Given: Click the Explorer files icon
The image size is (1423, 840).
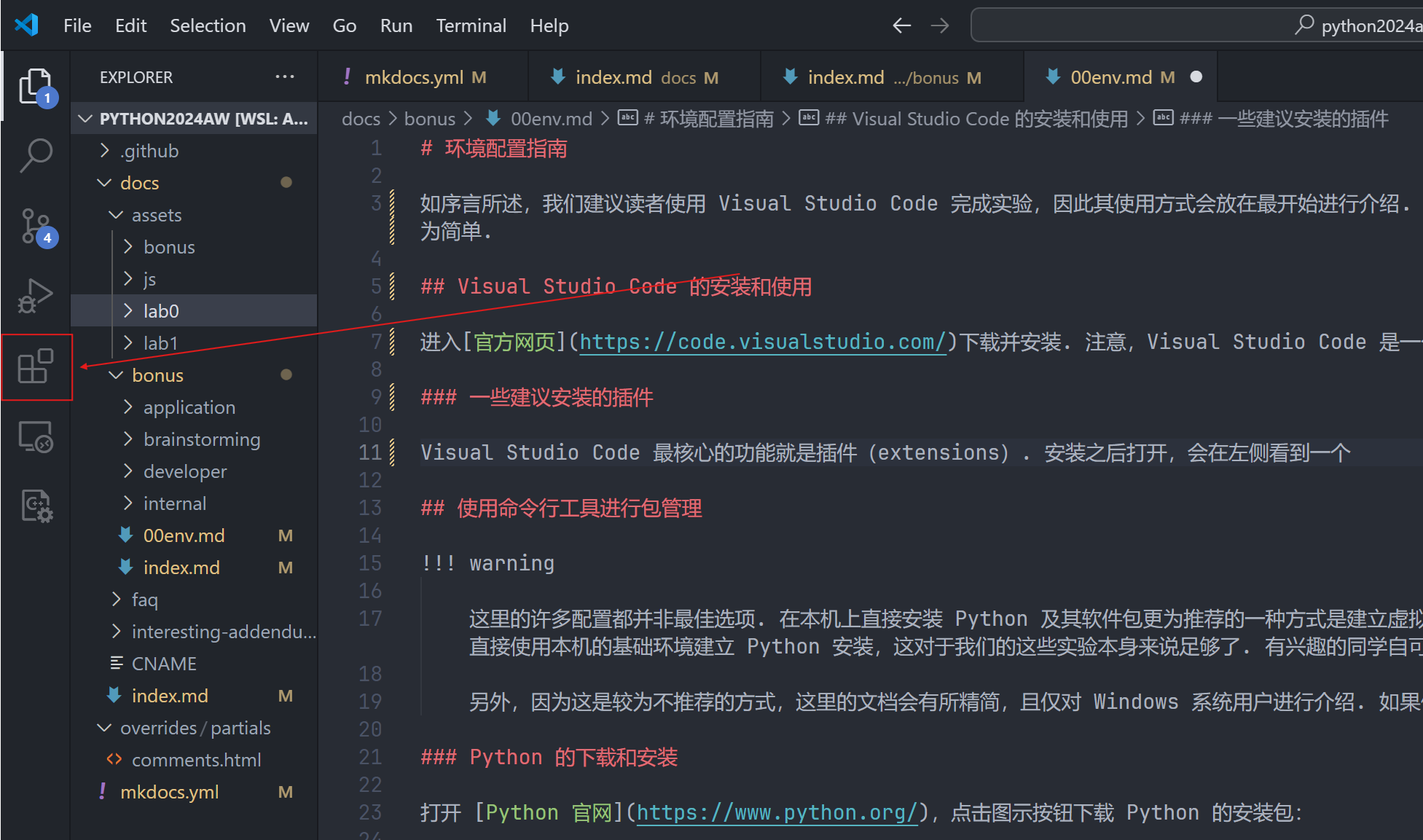Looking at the screenshot, I should click(36, 87).
